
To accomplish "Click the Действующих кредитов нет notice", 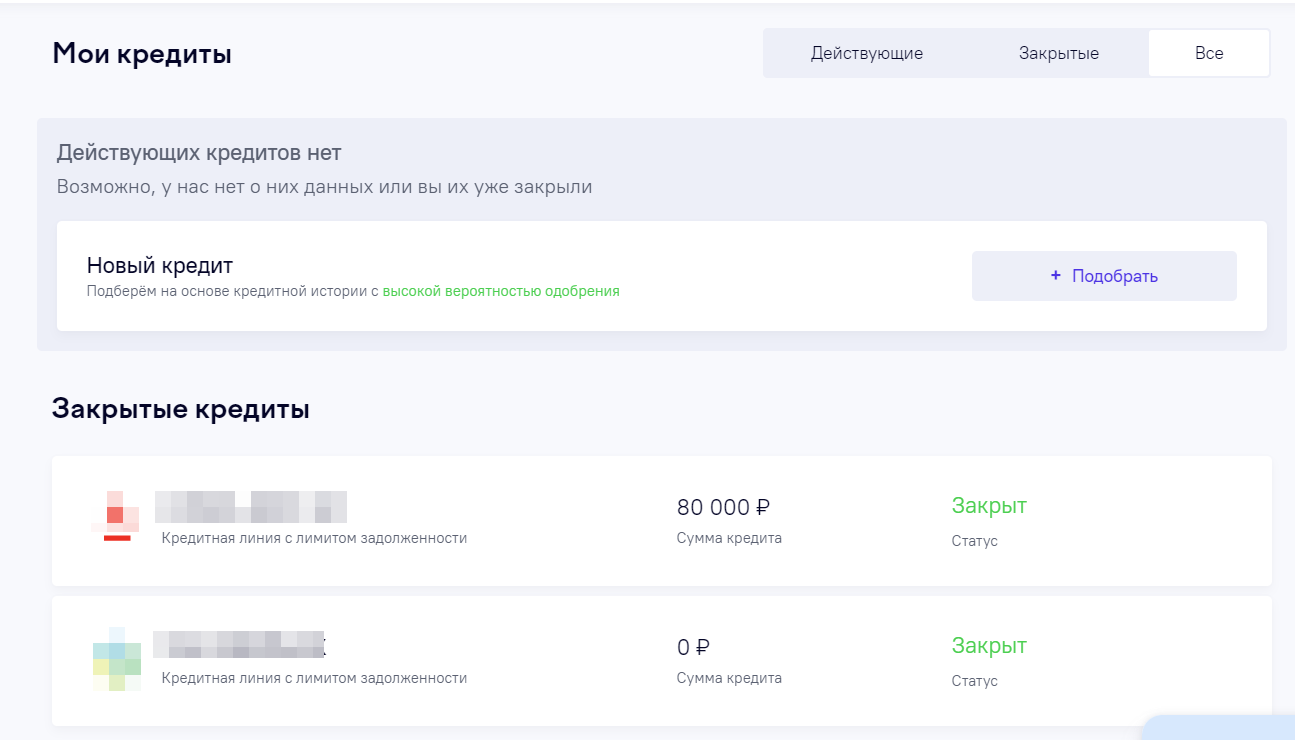I will 199,153.
